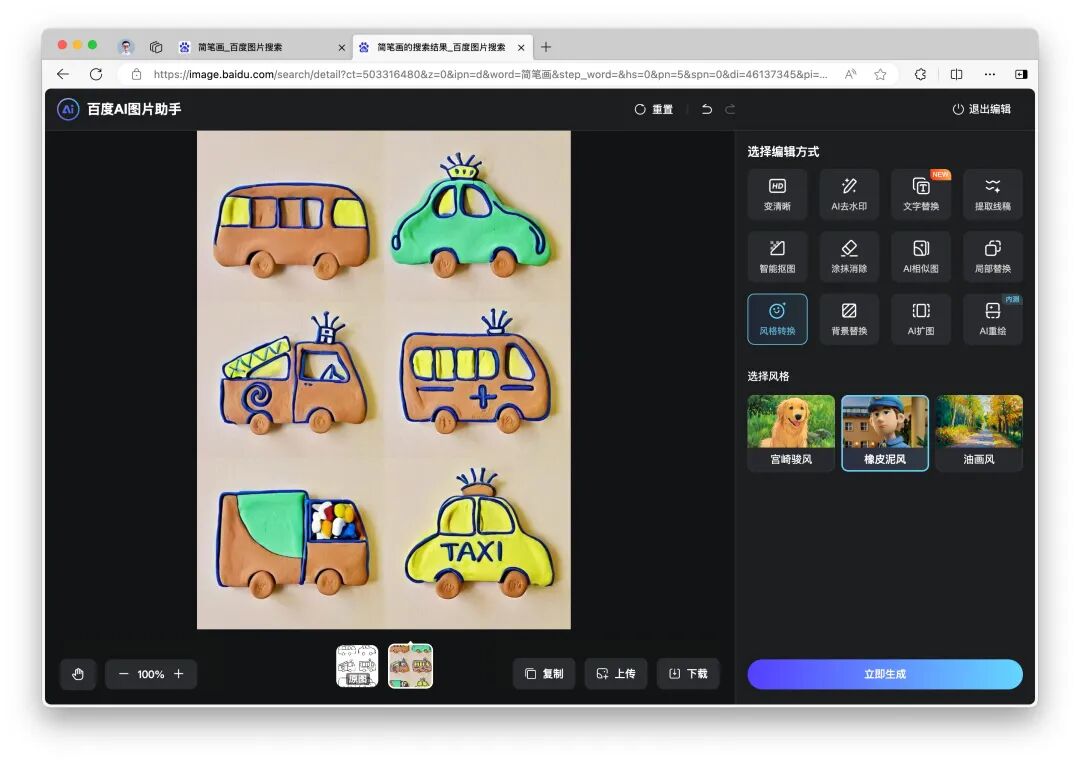Open the AI扩图 image expand tool
The width and height of the screenshot is (1080, 763).
(921, 319)
